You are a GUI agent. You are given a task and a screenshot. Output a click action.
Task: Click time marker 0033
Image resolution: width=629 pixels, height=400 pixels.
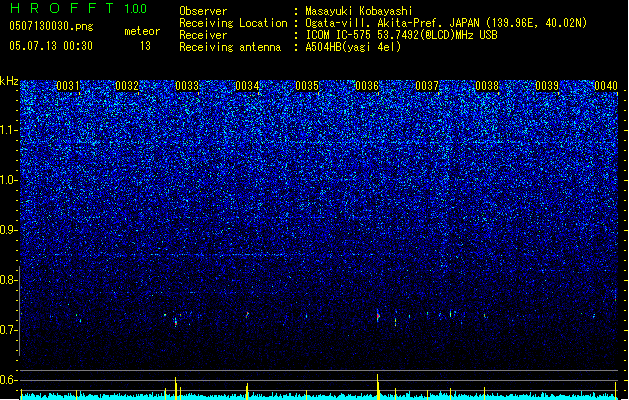pos(187,86)
